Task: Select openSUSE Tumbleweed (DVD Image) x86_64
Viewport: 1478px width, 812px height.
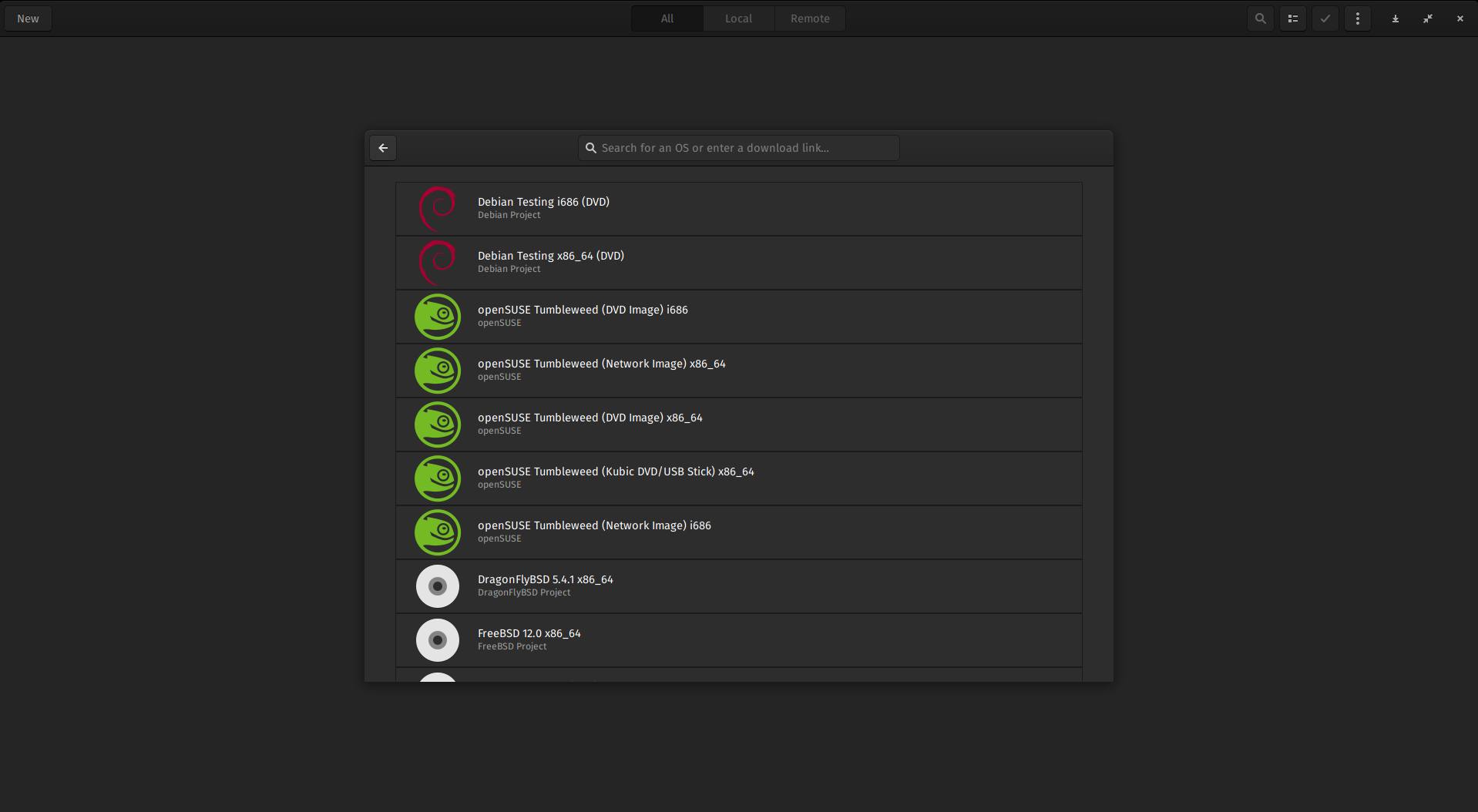Action: (x=738, y=424)
